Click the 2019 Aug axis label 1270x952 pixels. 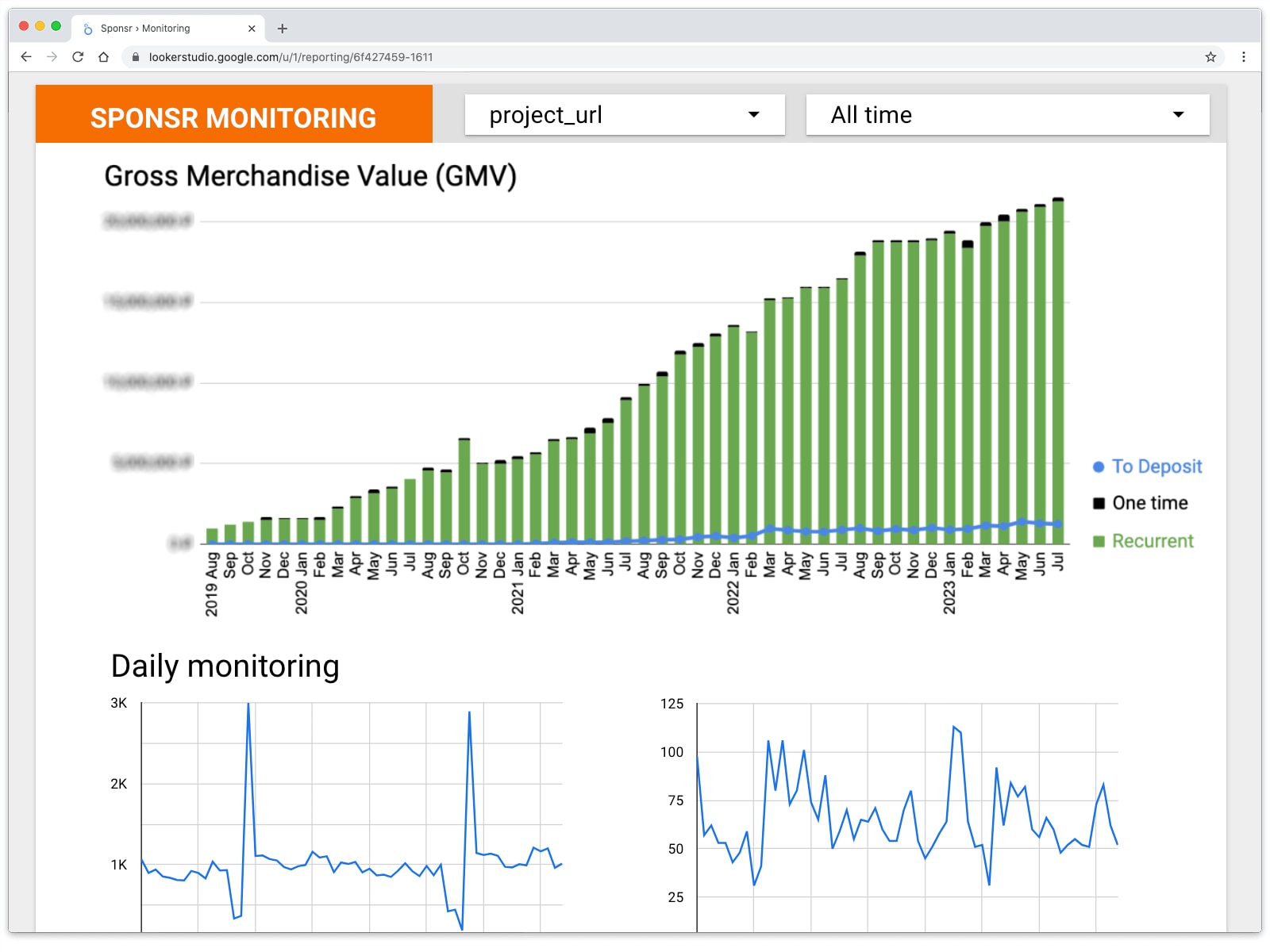tap(211, 584)
